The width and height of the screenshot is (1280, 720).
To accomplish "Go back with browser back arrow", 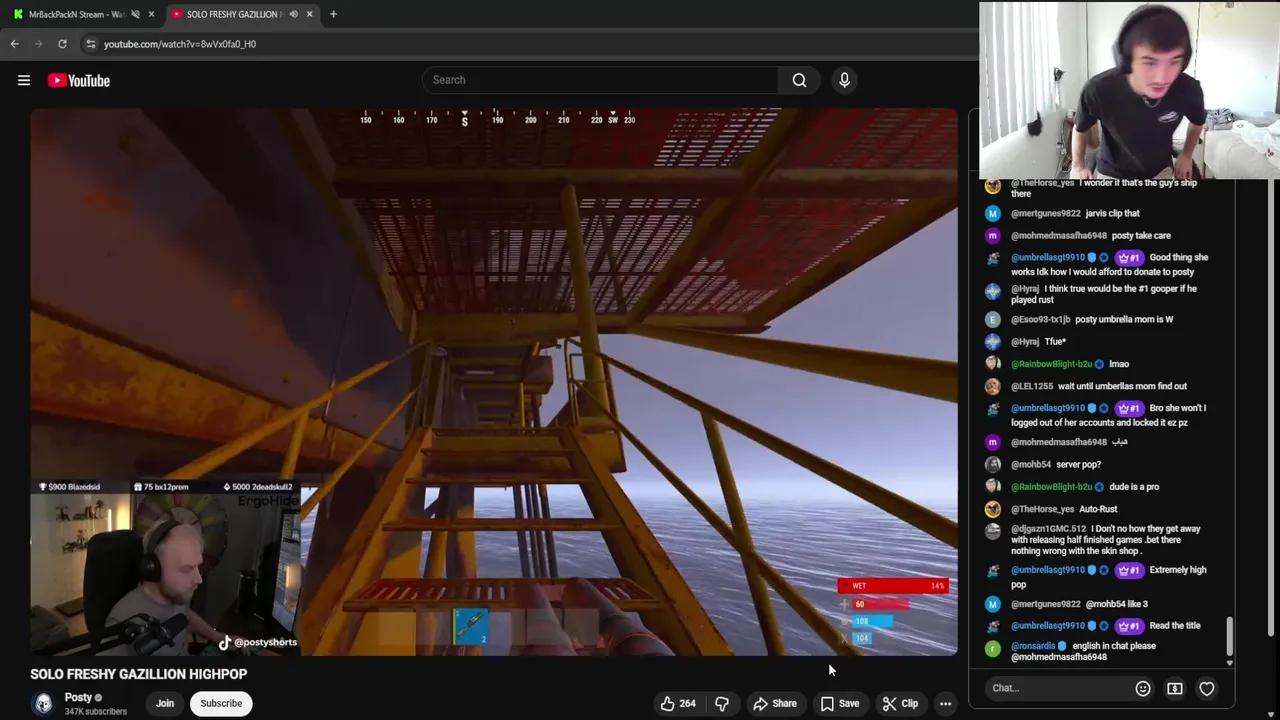I will click(14, 44).
